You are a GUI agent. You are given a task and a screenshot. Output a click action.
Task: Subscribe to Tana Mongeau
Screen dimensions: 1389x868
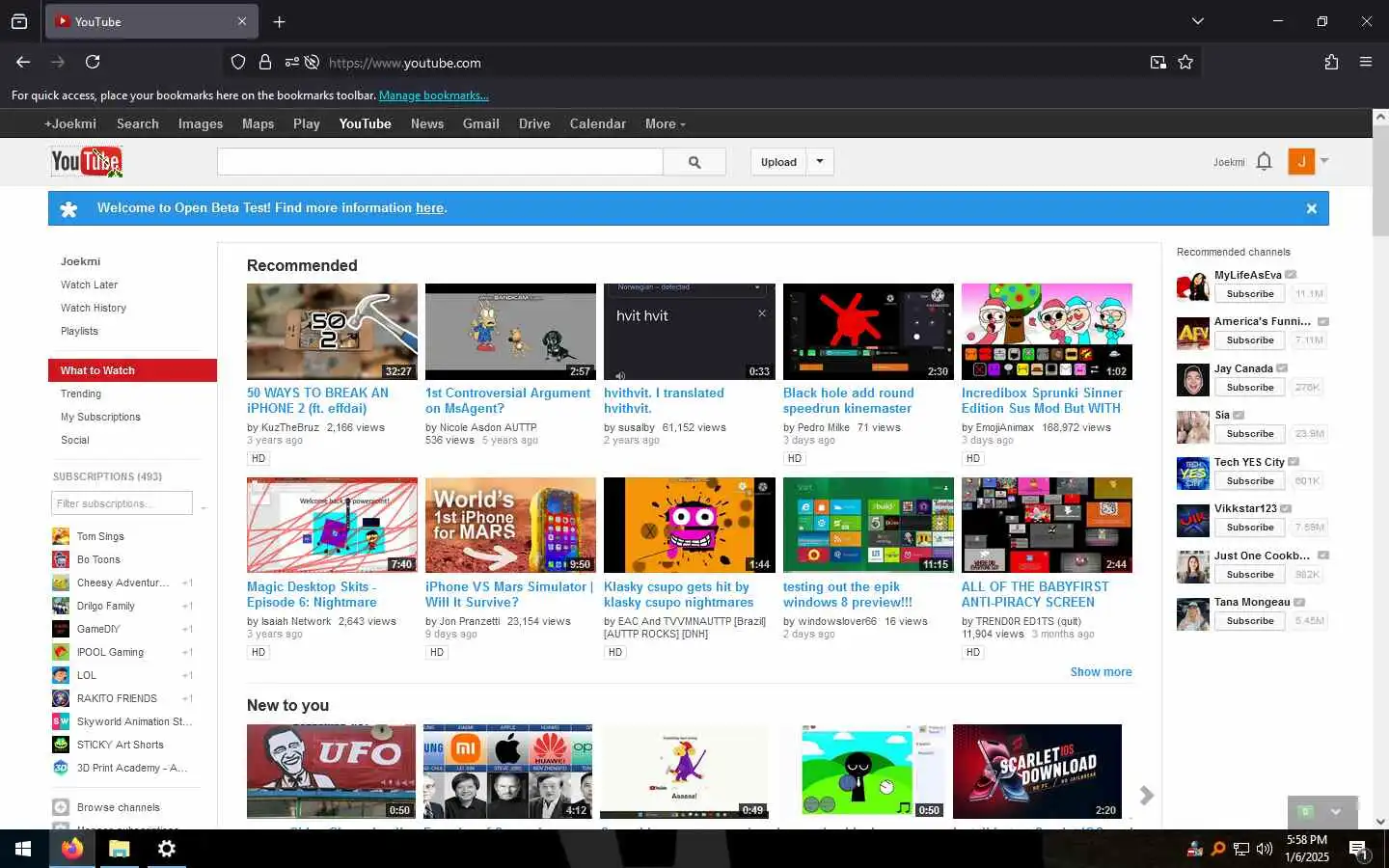coord(1250,621)
